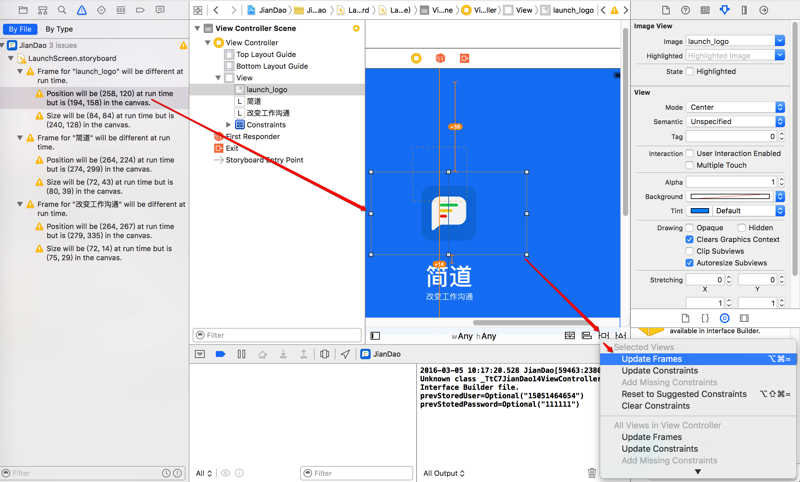Show the Quick Help inspector
800x482 pixels.
[685, 10]
